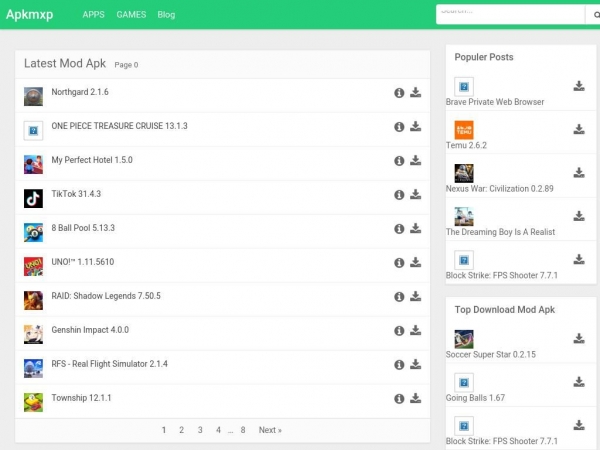Click the RAID: Shadow Legends thumbnail
The width and height of the screenshot is (600, 450).
coord(33,300)
